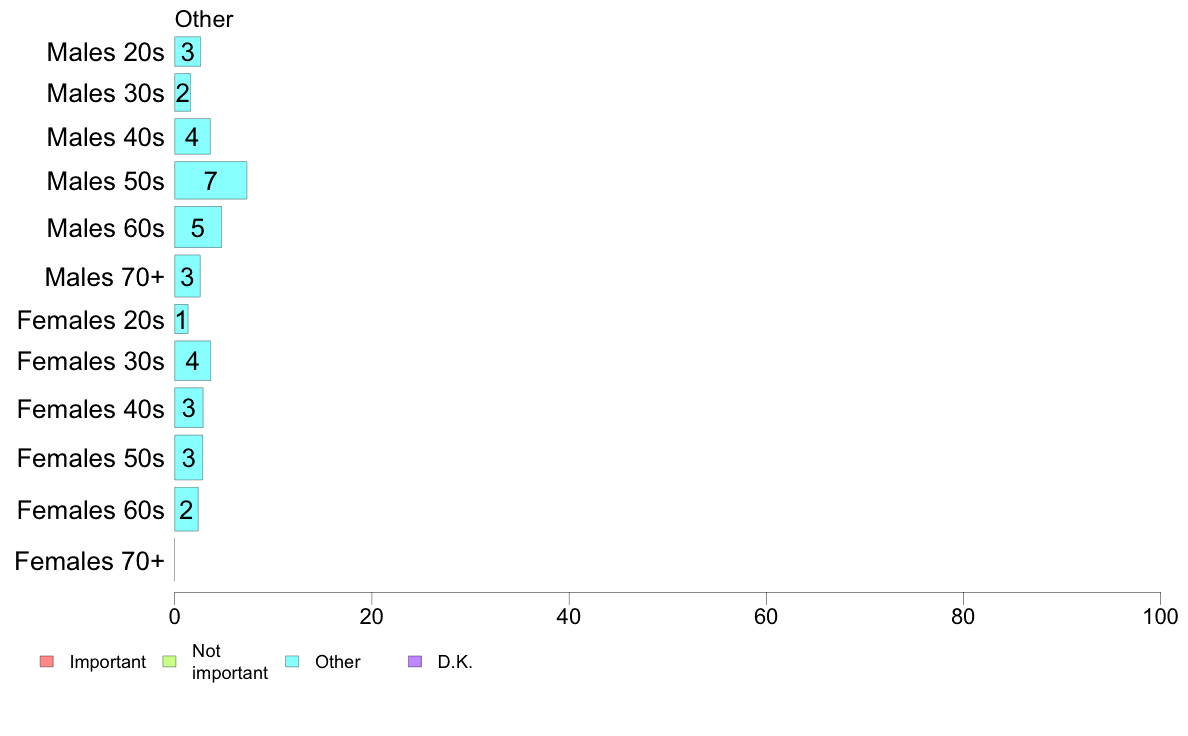Screen dimensions: 1188x736
Task: Click the green Not important legend swatch
Action: (x=170, y=662)
